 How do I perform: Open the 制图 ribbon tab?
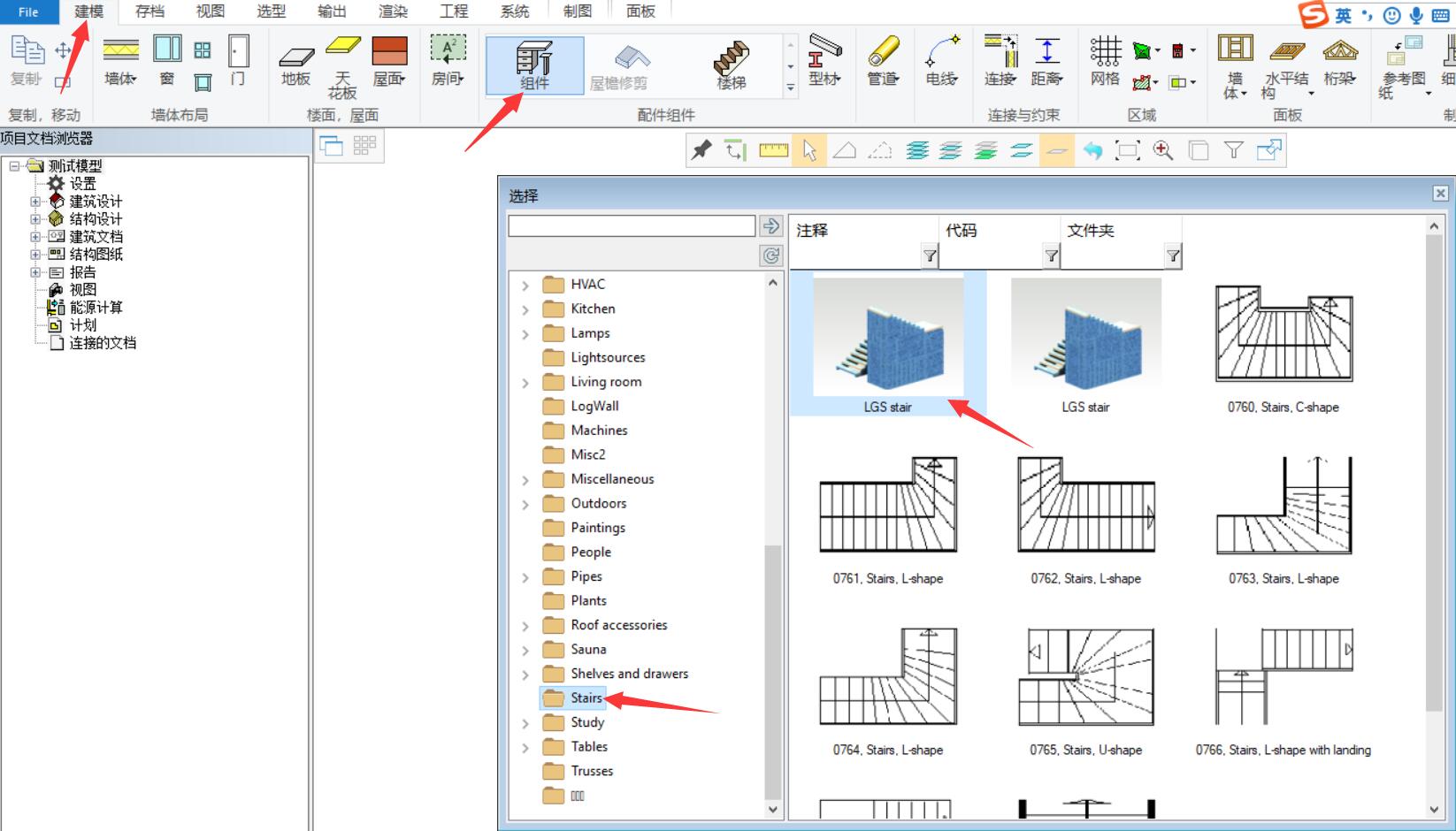(577, 11)
